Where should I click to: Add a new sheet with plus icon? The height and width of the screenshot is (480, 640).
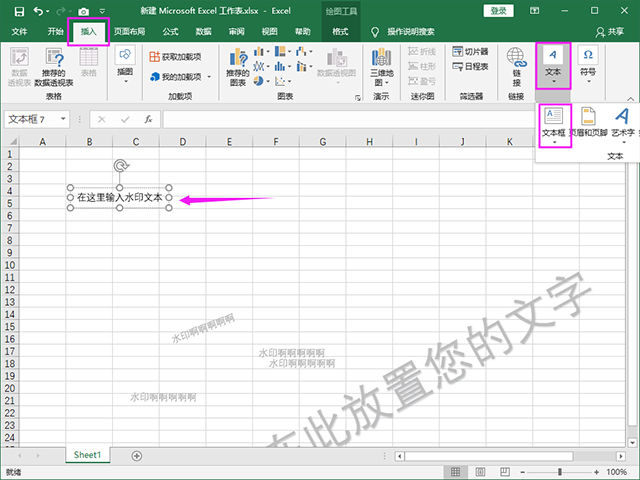coord(137,456)
